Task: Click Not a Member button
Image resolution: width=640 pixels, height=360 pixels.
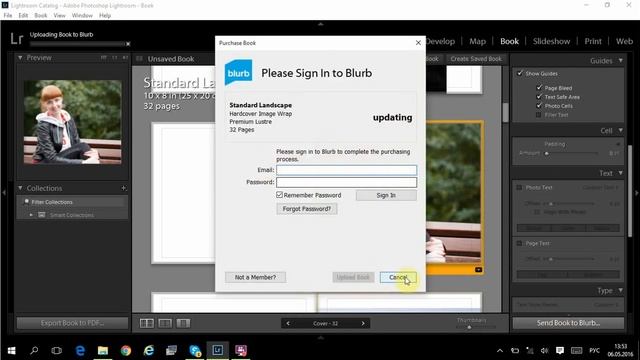Action: point(255,277)
